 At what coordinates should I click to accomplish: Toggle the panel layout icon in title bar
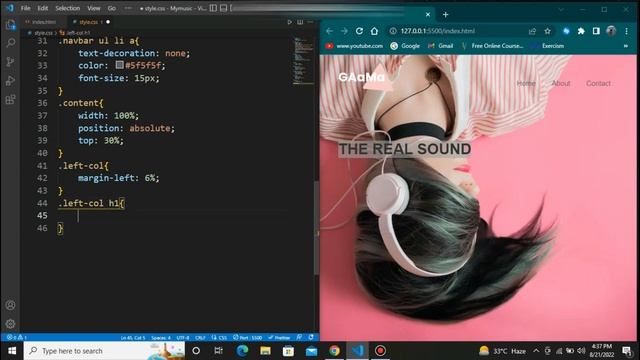(223, 8)
